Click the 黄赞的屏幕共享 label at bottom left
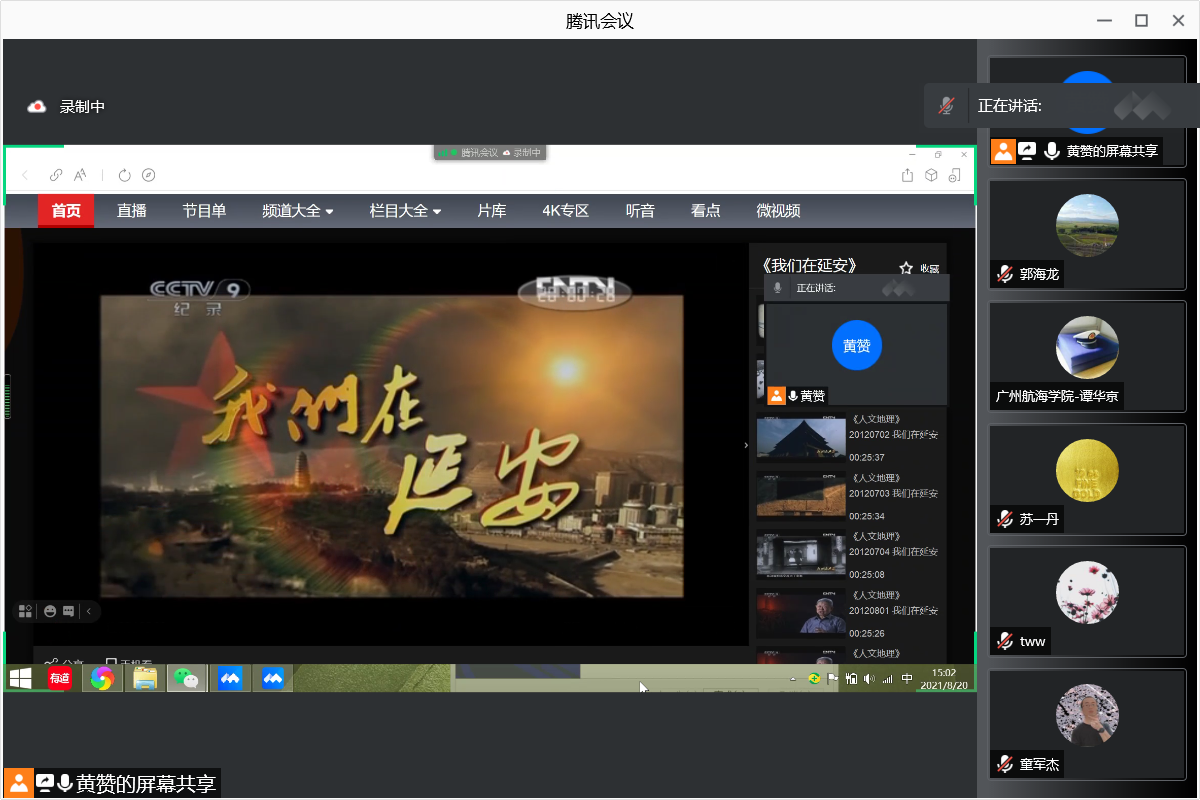The width and height of the screenshot is (1200, 800). coord(146,783)
